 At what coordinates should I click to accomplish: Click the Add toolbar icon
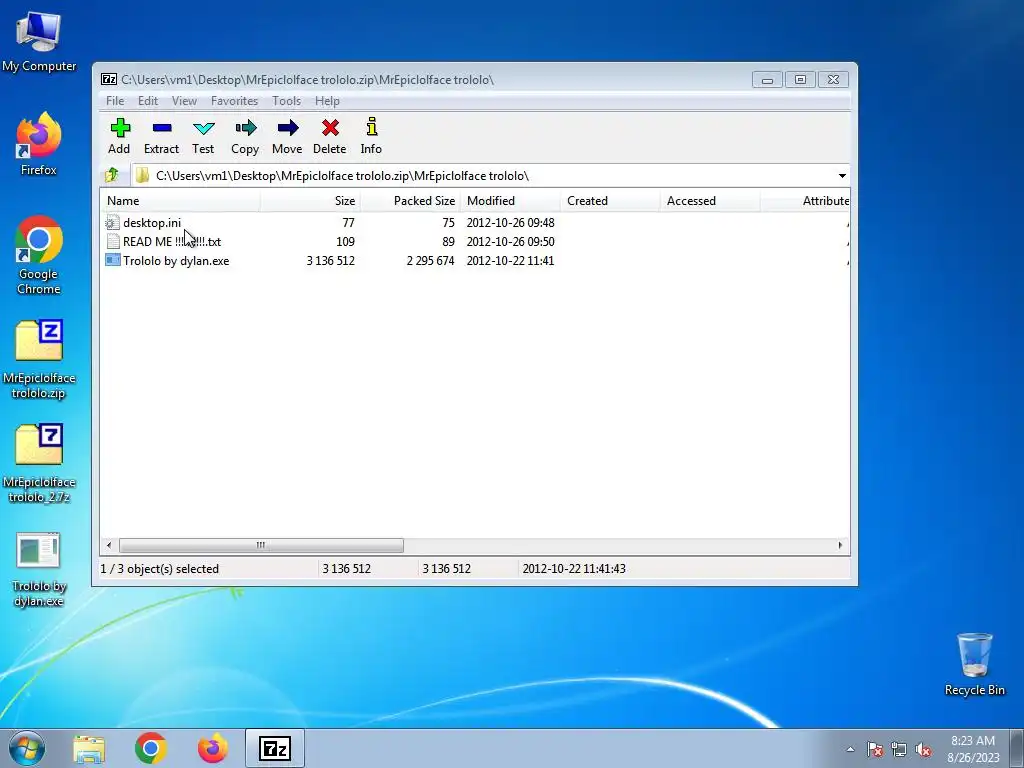point(120,127)
